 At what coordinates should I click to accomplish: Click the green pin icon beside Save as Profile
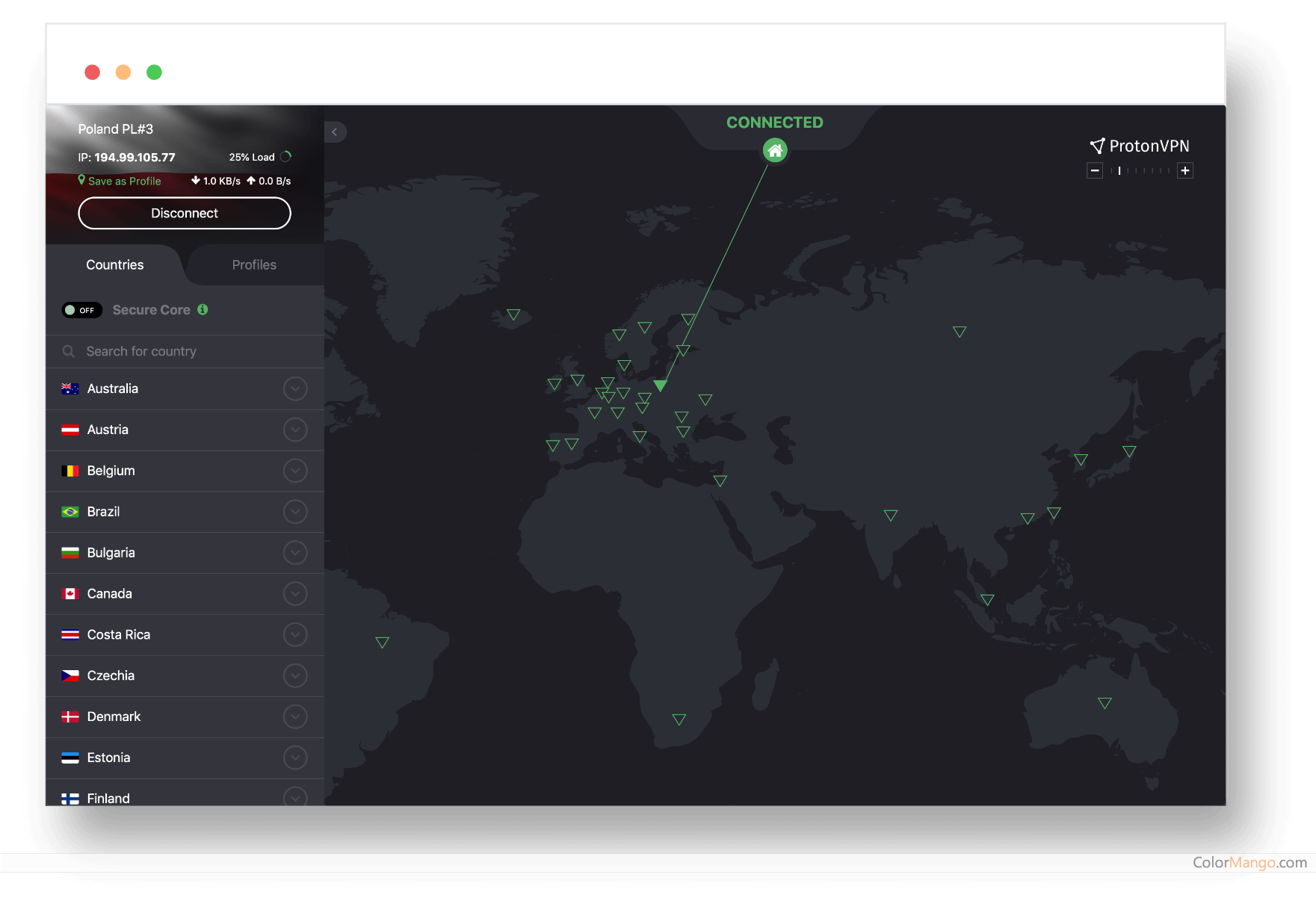pos(82,180)
